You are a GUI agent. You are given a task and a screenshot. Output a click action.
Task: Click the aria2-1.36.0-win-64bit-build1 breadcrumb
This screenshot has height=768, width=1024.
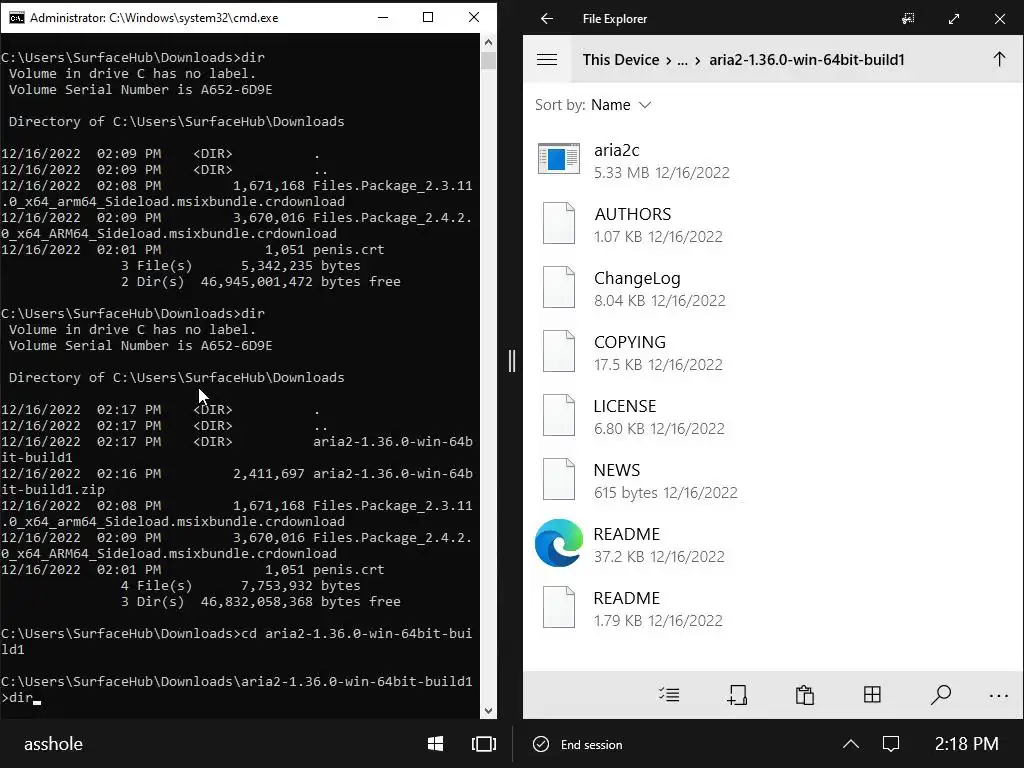click(807, 60)
